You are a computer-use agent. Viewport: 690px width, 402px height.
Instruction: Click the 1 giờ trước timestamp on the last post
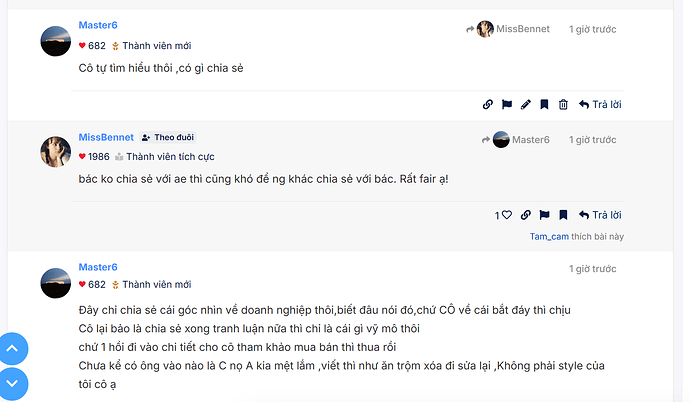593,269
